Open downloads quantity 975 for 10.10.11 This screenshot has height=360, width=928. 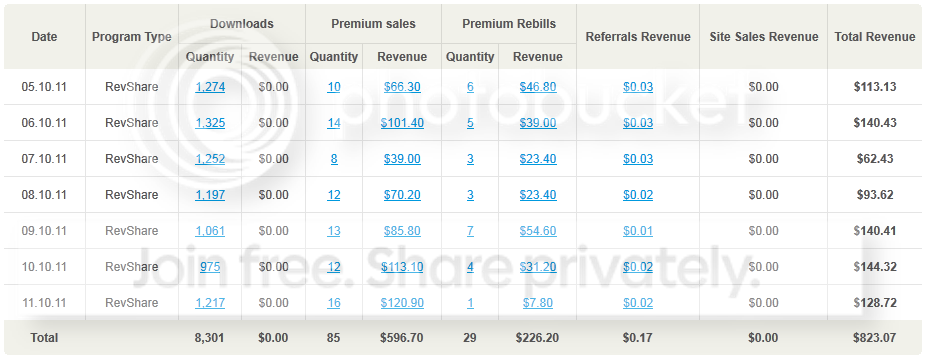(x=210, y=267)
